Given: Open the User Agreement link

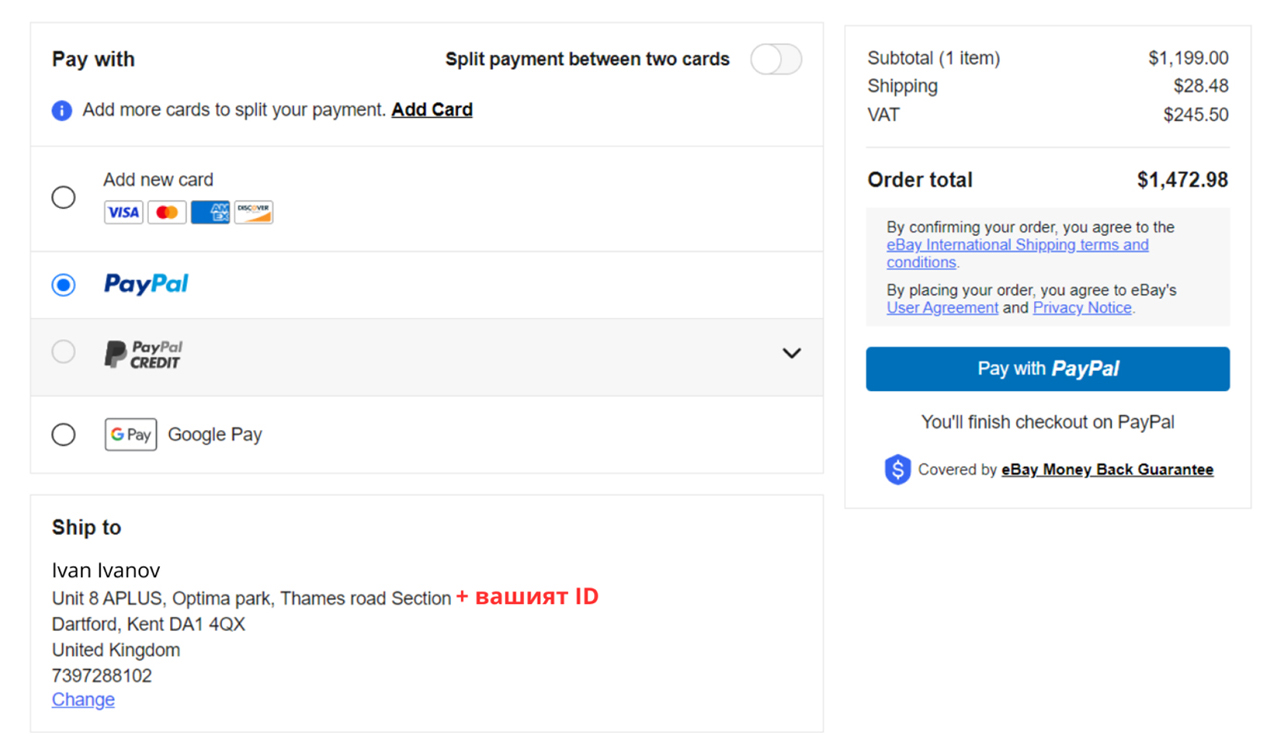Looking at the screenshot, I should [942, 308].
